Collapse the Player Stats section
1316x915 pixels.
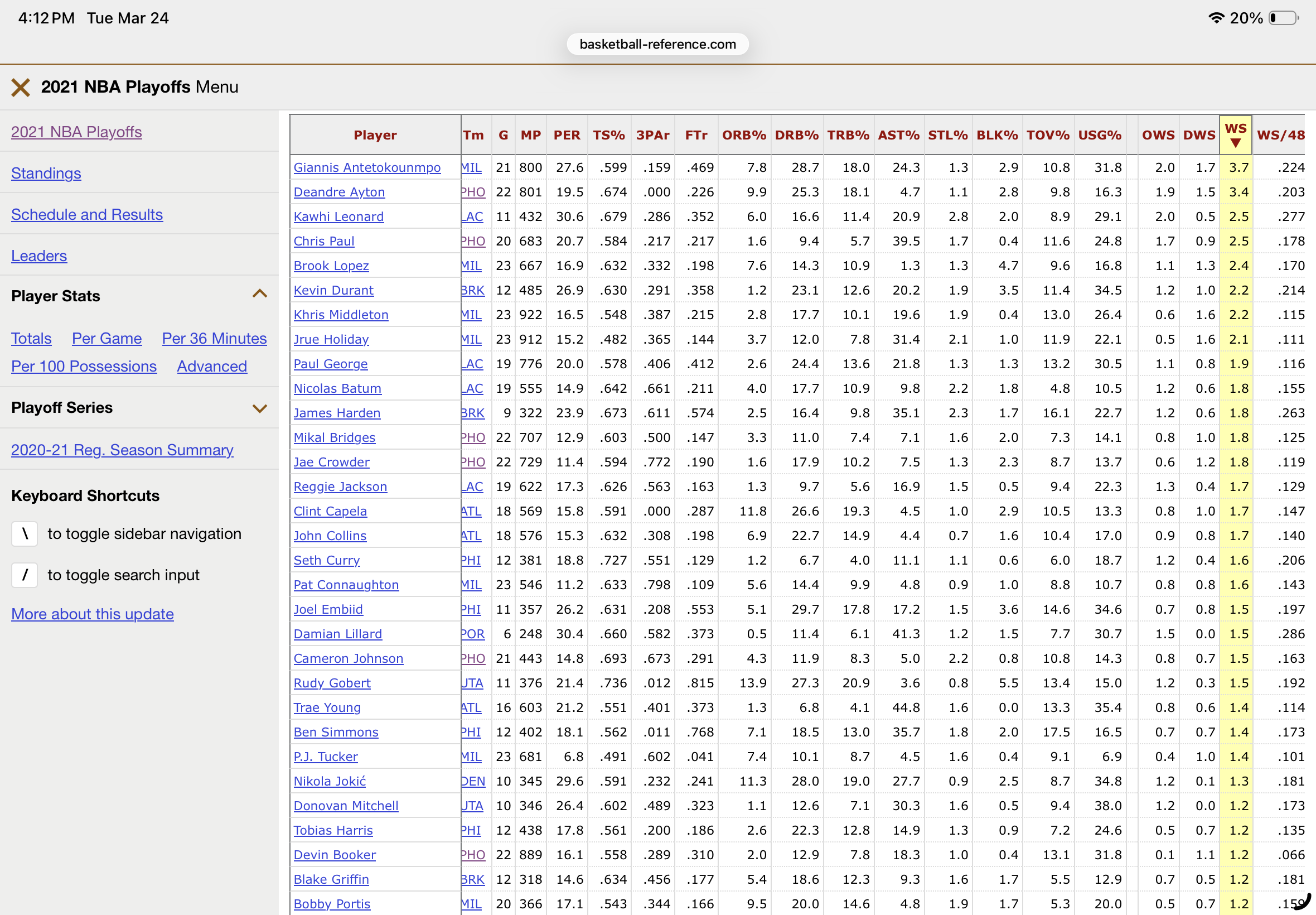[x=259, y=295]
